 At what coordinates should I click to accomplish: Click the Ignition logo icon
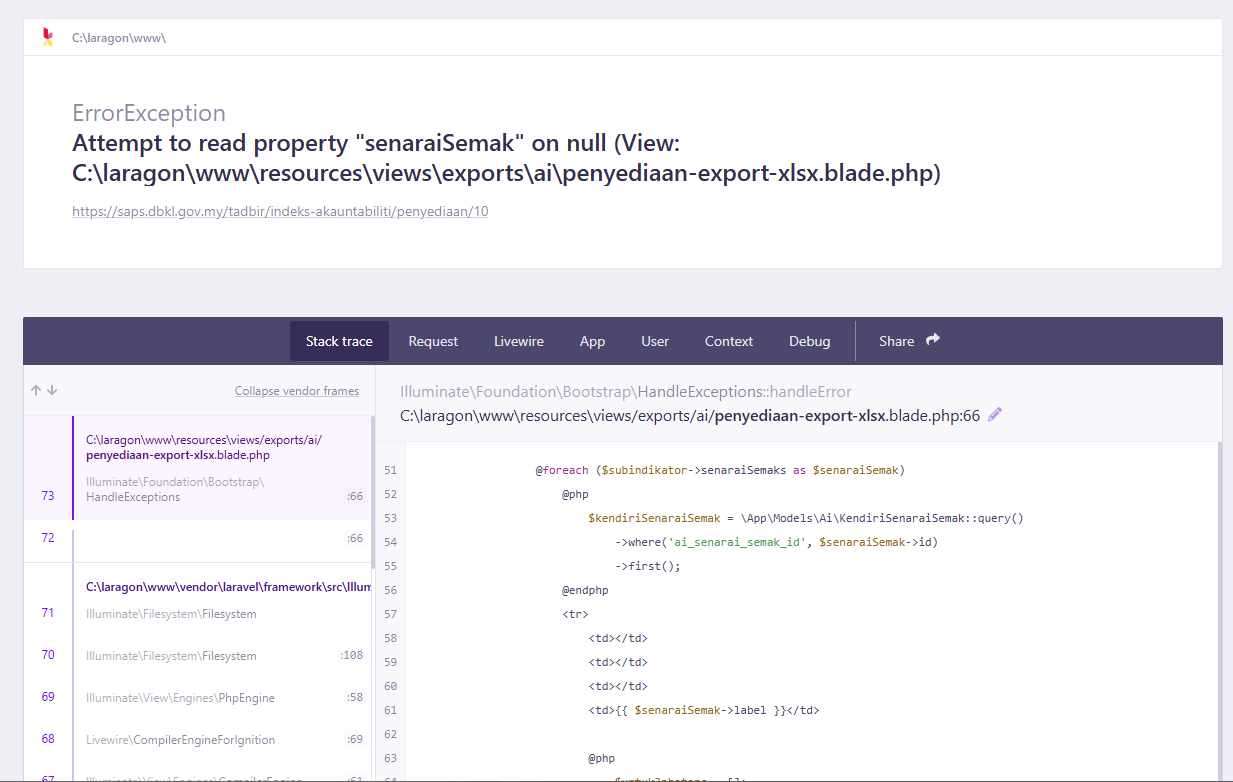47,37
